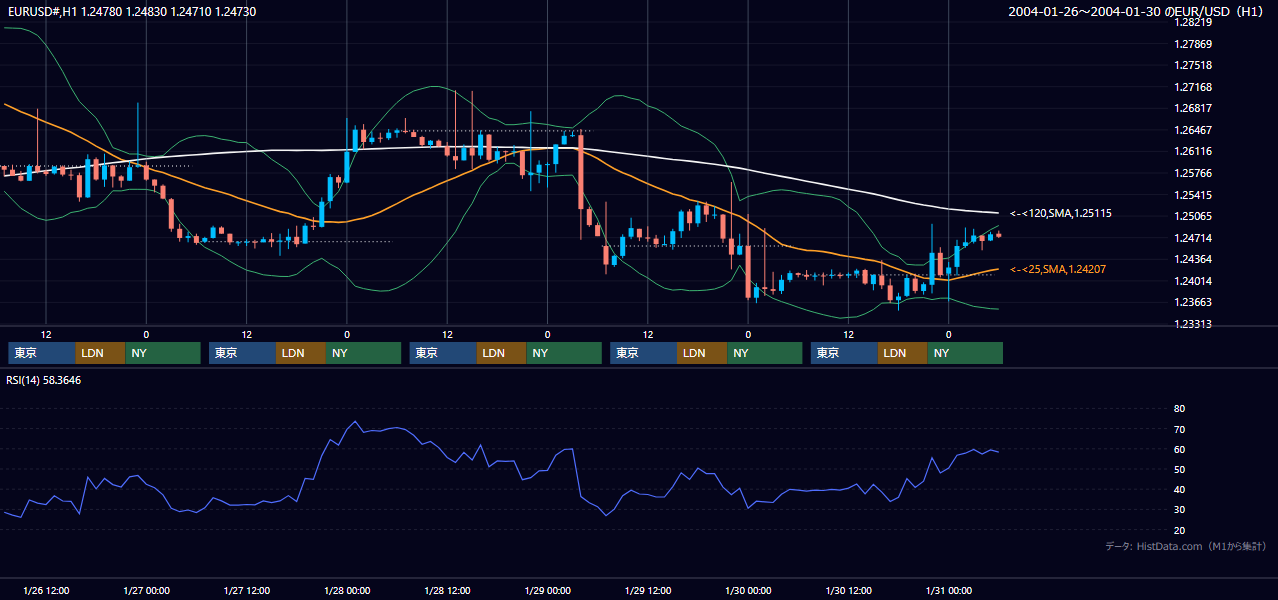Click the 1.23313 price axis label
The image size is (1278, 600).
coord(1194,324)
